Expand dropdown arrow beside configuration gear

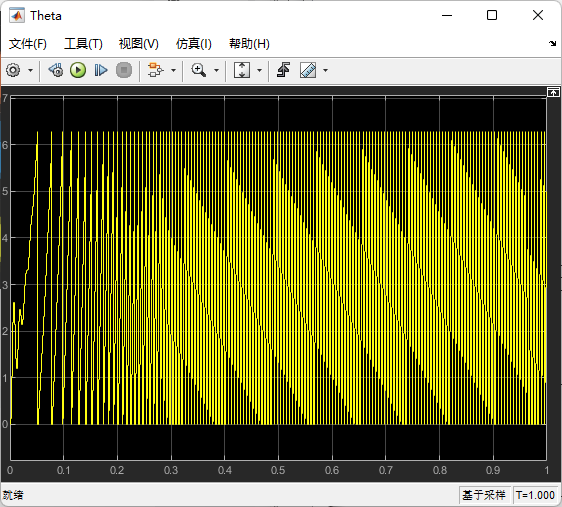tap(30, 70)
